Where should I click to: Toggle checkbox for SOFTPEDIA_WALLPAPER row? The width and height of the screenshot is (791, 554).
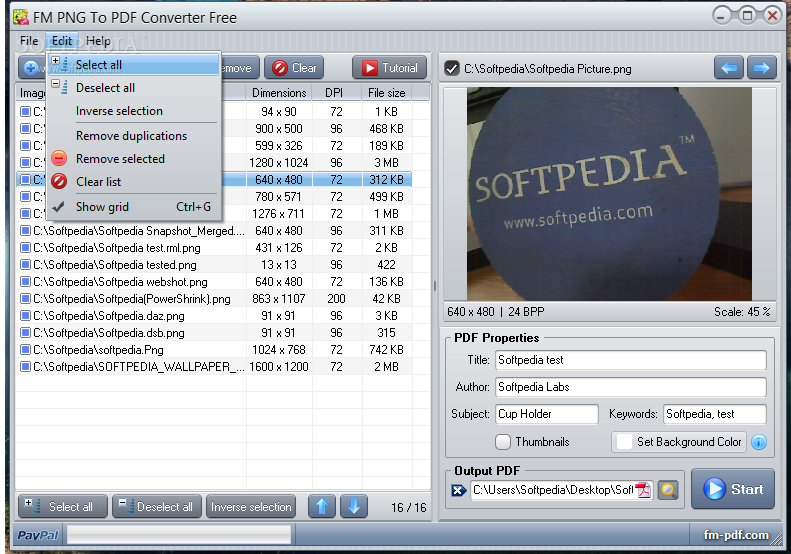(25, 367)
